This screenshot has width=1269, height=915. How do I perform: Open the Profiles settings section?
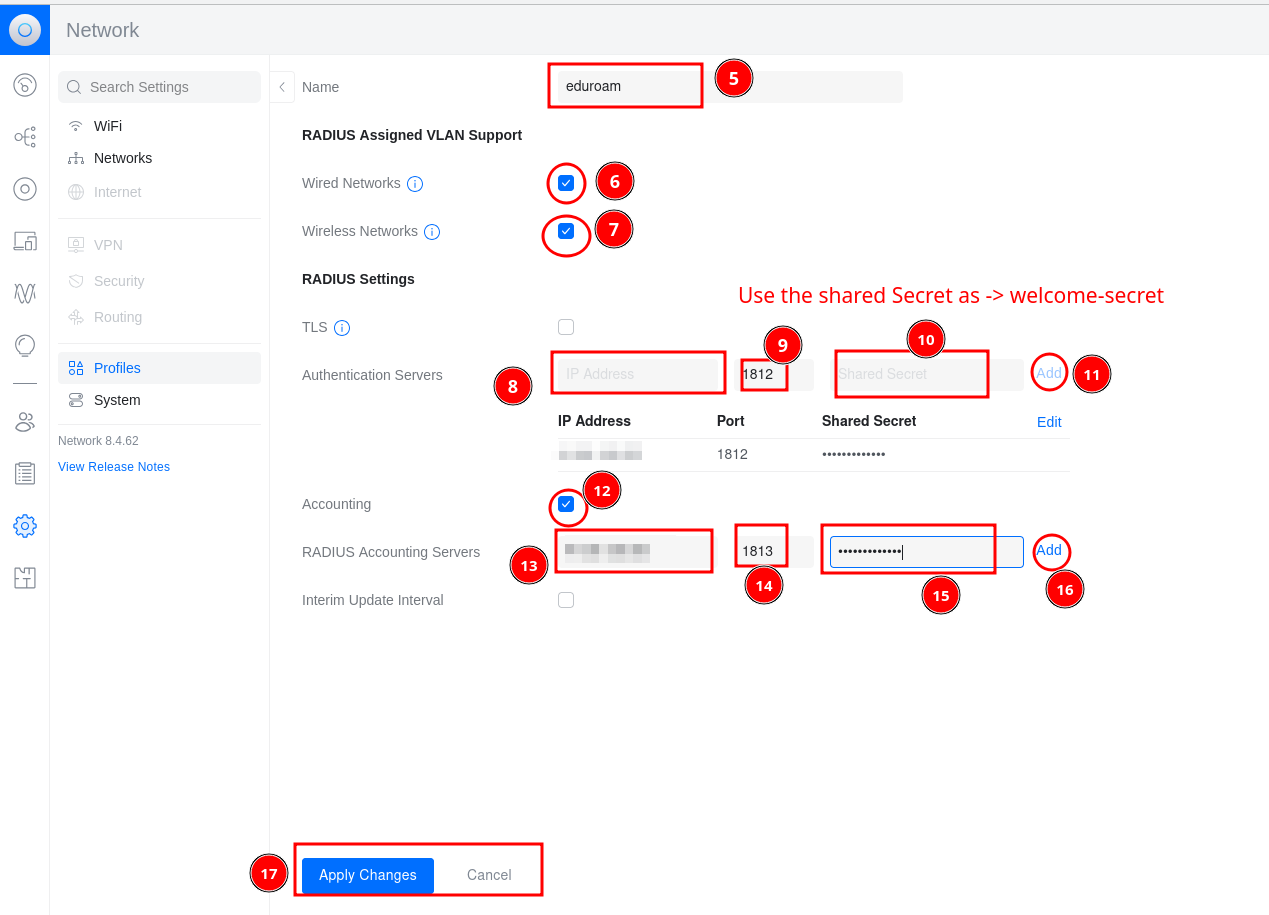159,368
